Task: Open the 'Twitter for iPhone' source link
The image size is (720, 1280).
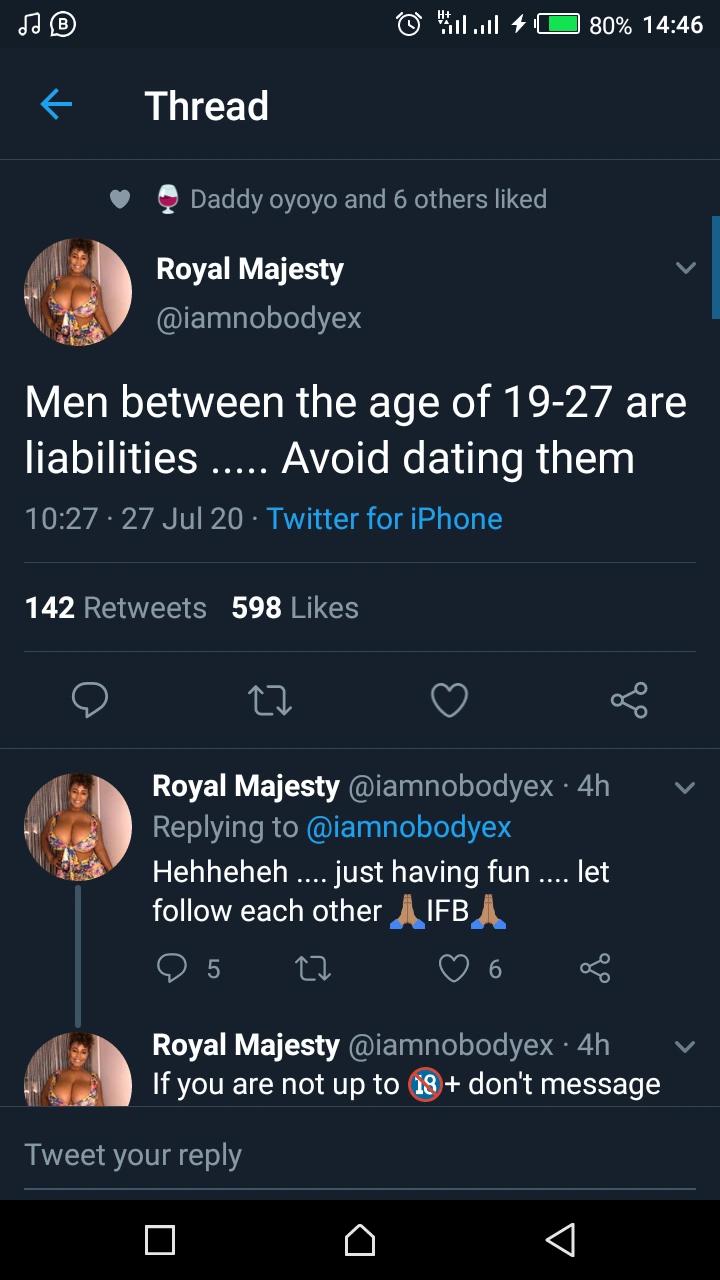Action: click(x=384, y=519)
